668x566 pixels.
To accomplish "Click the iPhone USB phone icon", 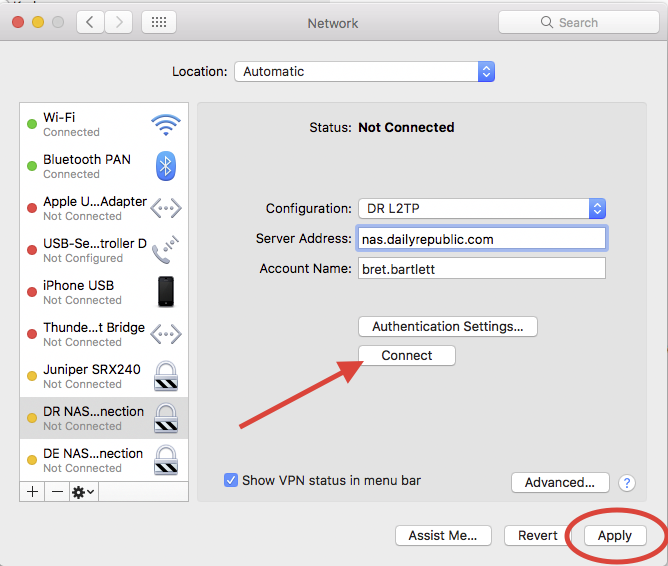I will click(165, 292).
